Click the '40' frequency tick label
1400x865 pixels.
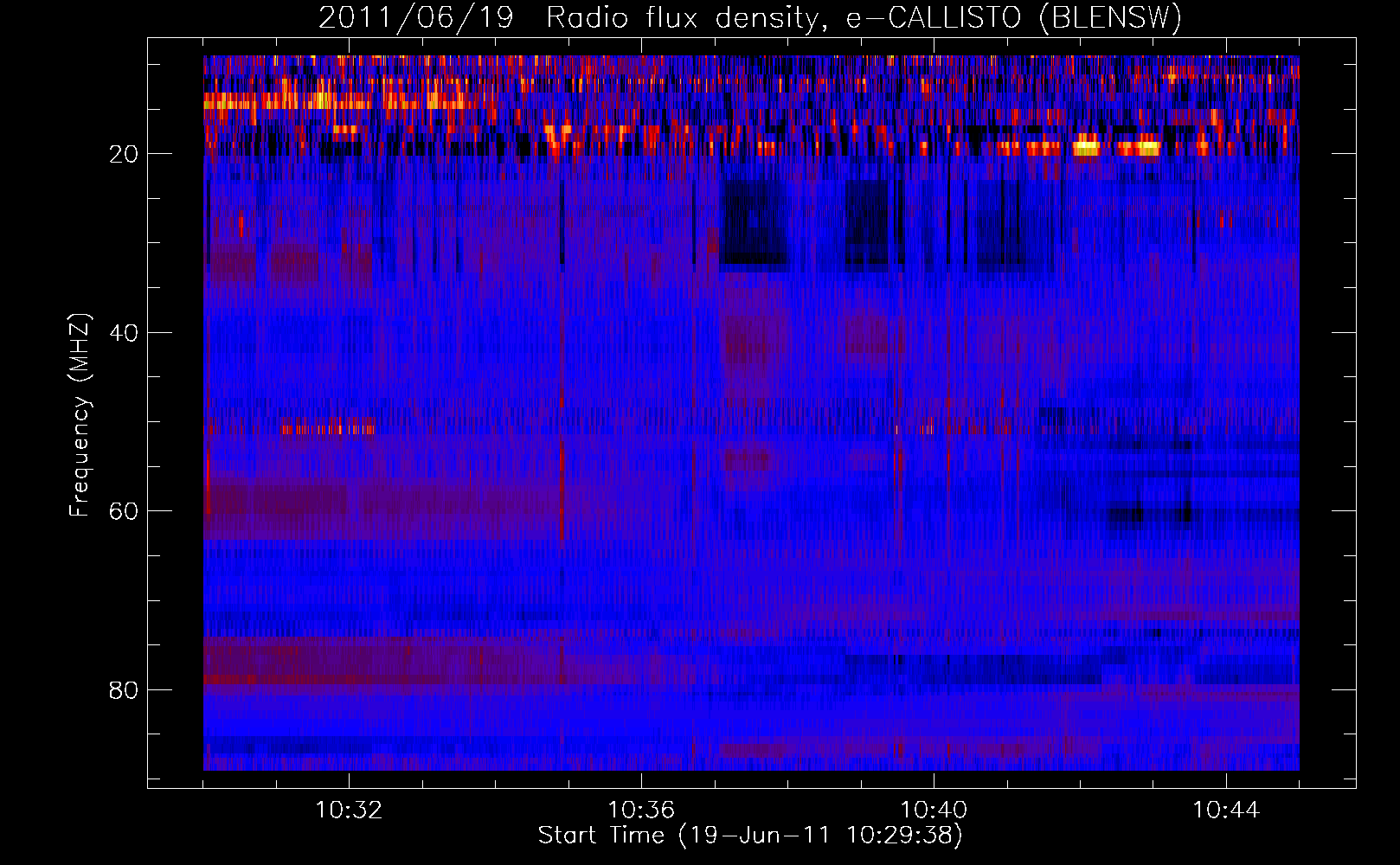point(125,333)
